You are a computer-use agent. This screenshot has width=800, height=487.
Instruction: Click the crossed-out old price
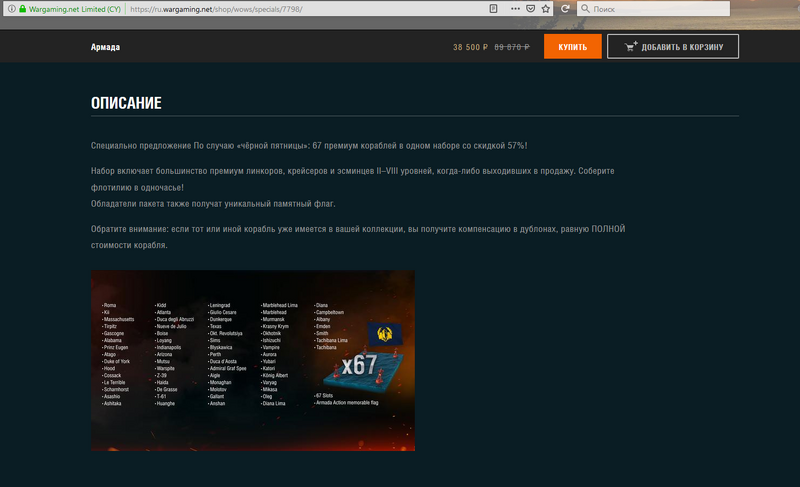pos(512,47)
